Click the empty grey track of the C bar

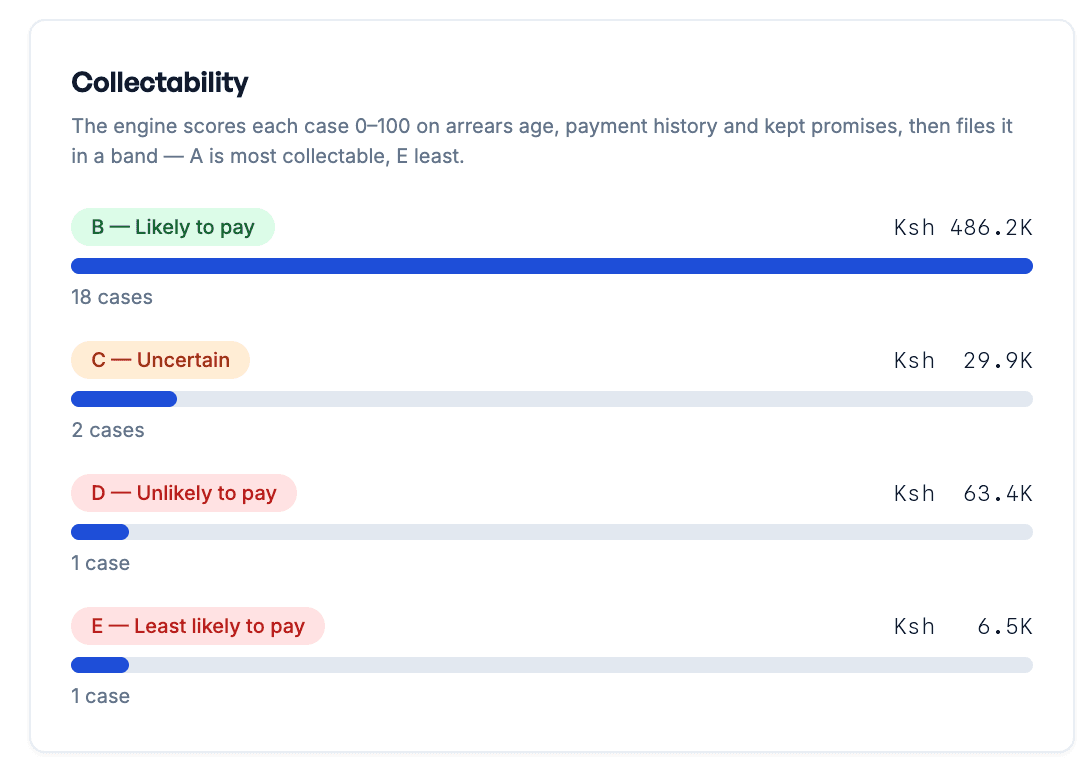pos(604,399)
